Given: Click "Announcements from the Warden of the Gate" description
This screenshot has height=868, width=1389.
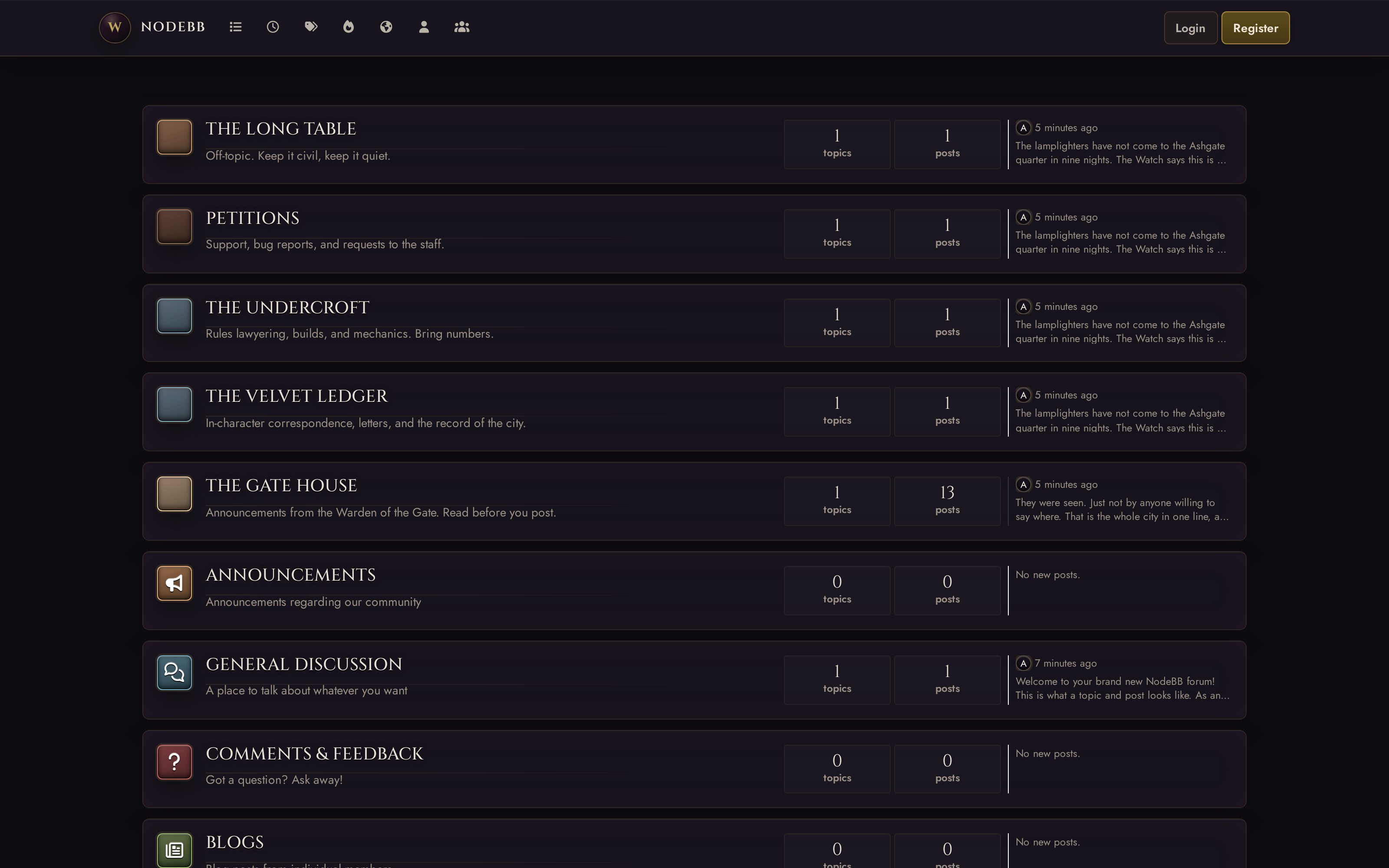Looking at the screenshot, I should [x=381, y=513].
